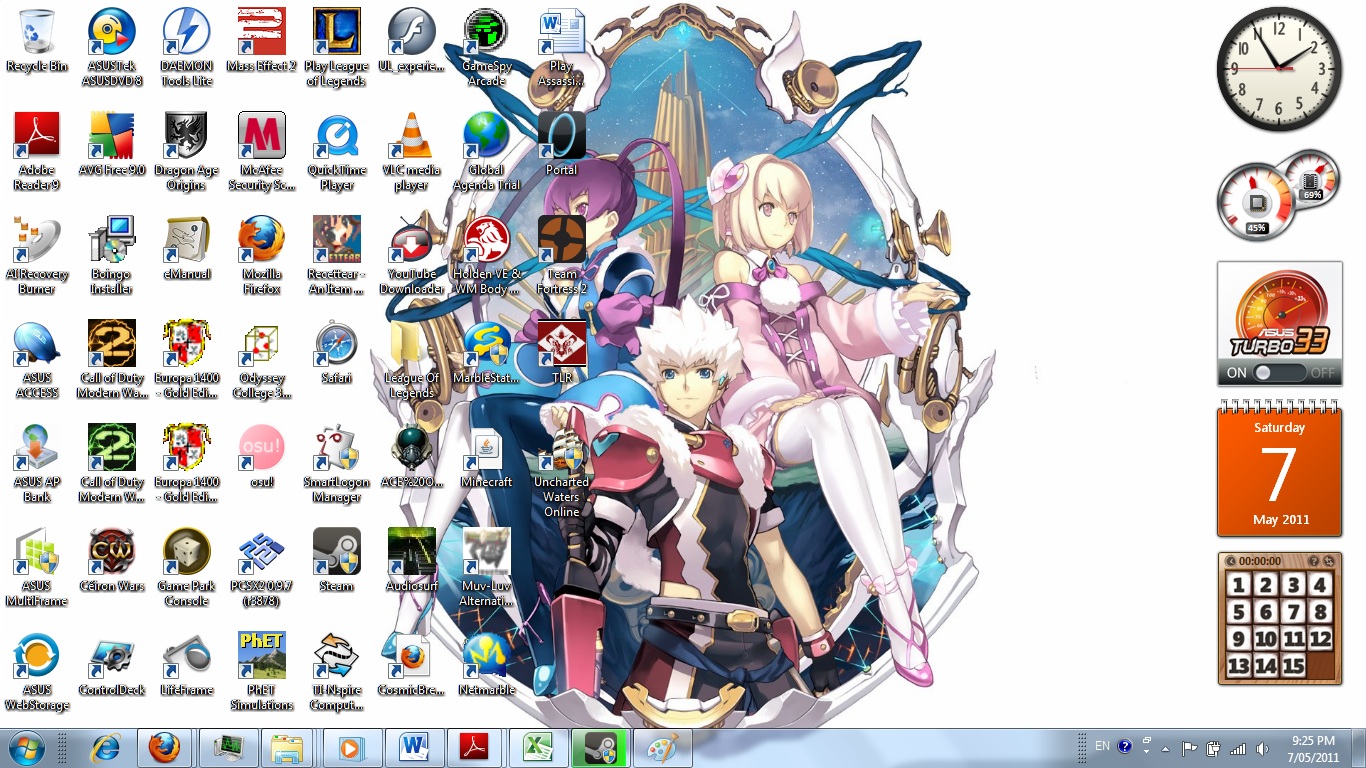Open Action Center flag in tray
Viewport: 1366px width, 768px height.
(x=1190, y=748)
